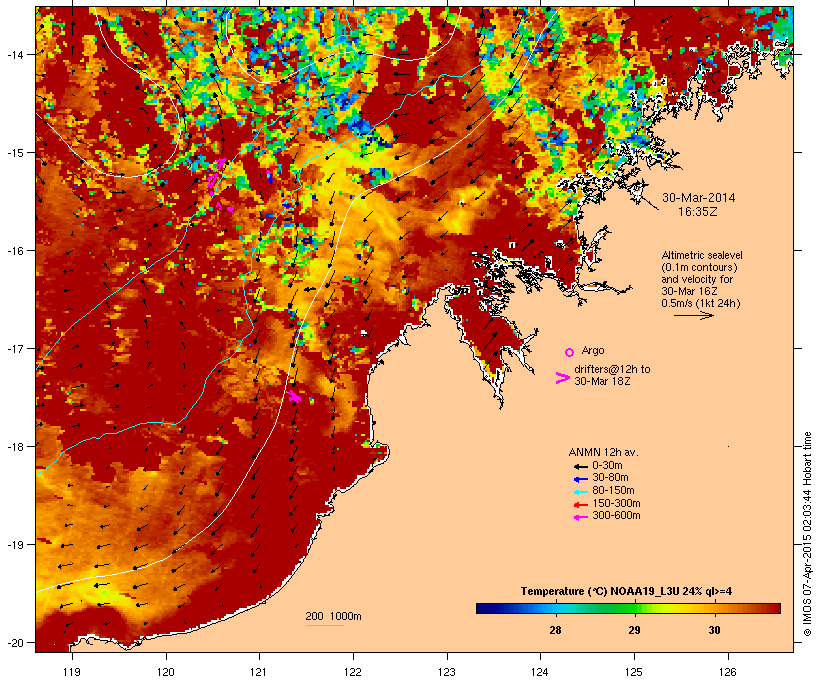Click the 'Argo' legend label
Image resolution: width=820 pixels, height=680 pixels.
pyautogui.click(x=593, y=350)
